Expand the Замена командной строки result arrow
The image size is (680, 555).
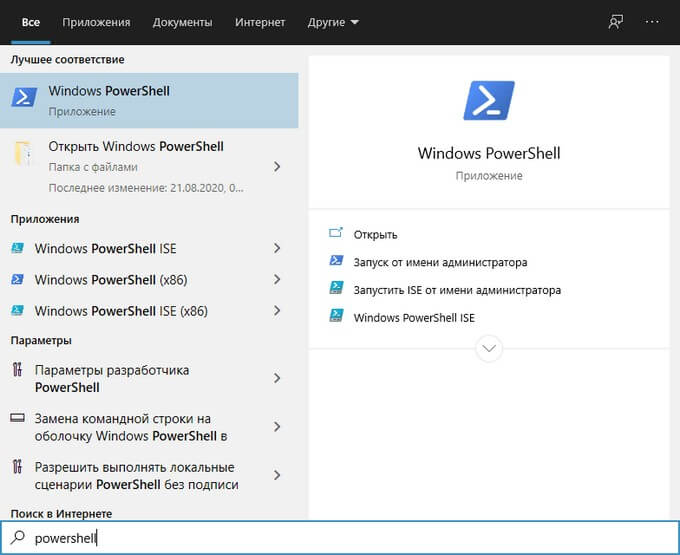[x=277, y=427]
